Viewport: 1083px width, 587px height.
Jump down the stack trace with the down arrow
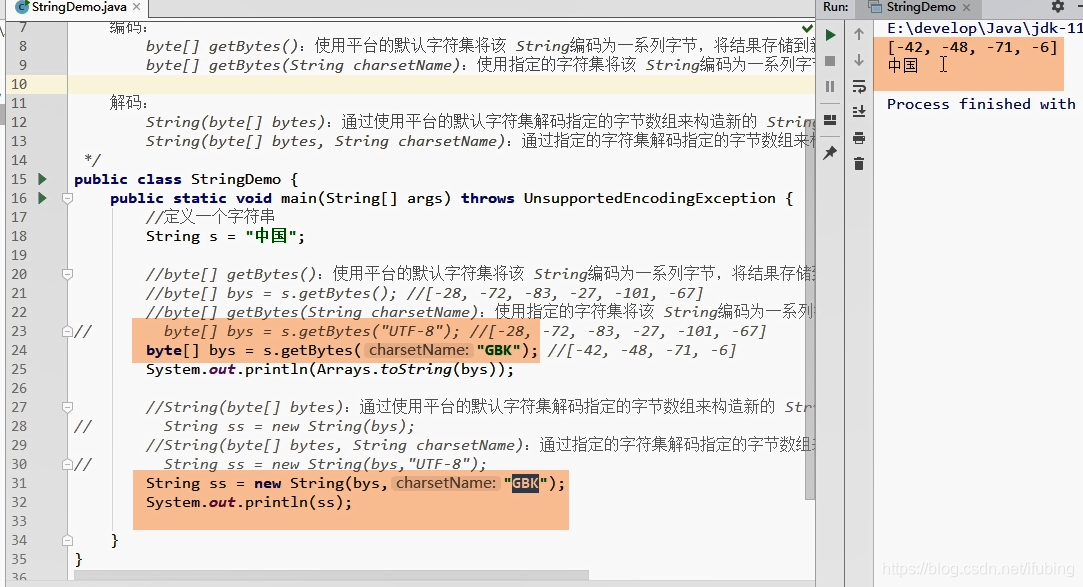pos(859,60)
